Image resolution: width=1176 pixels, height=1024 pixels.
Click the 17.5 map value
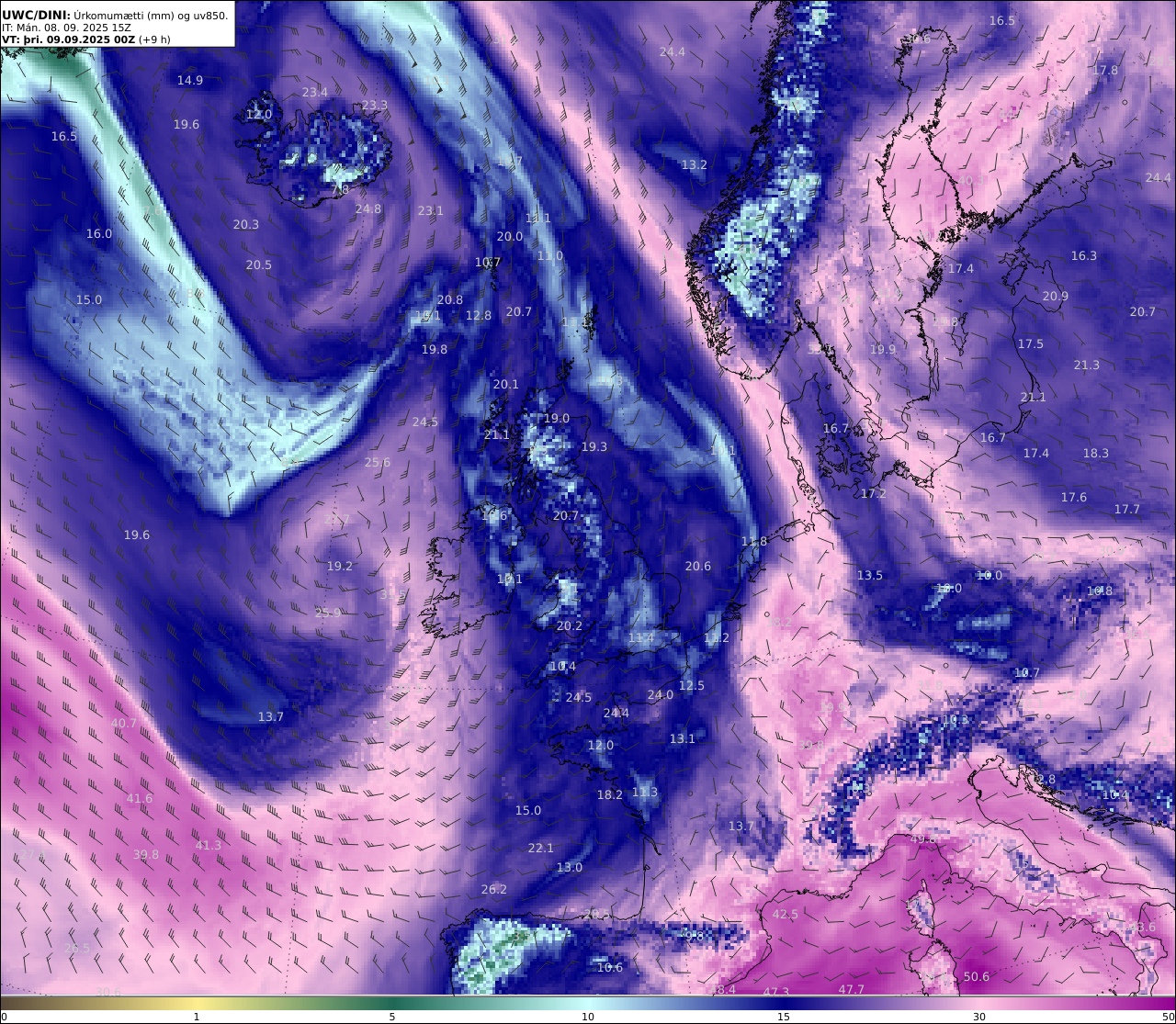point(1030,343)
